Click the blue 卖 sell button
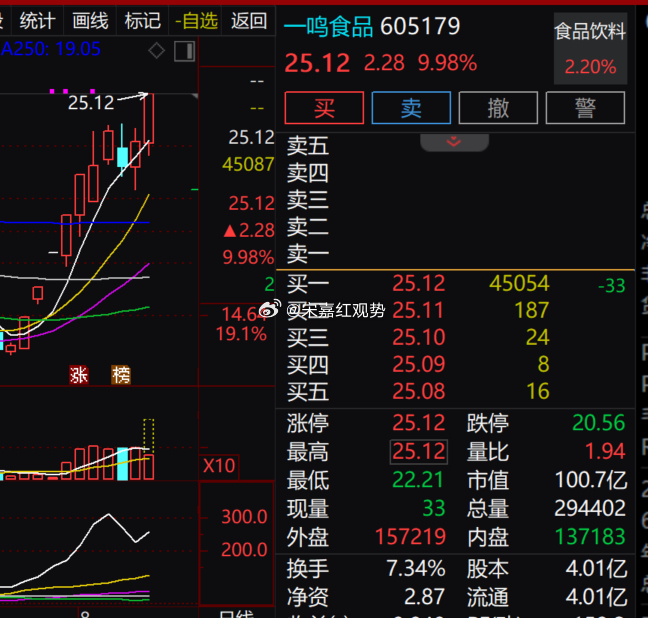 click(411, 108)
